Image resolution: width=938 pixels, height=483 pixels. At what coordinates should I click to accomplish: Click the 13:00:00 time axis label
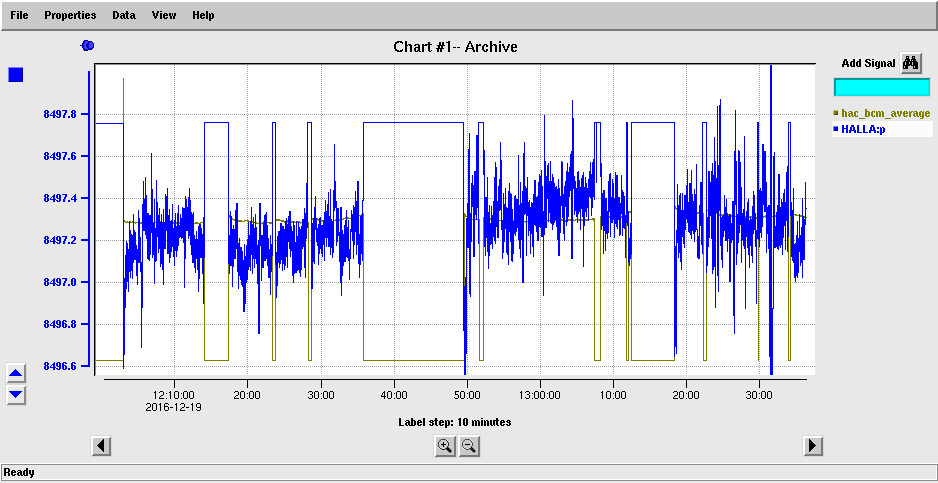[x=540, y=396]
